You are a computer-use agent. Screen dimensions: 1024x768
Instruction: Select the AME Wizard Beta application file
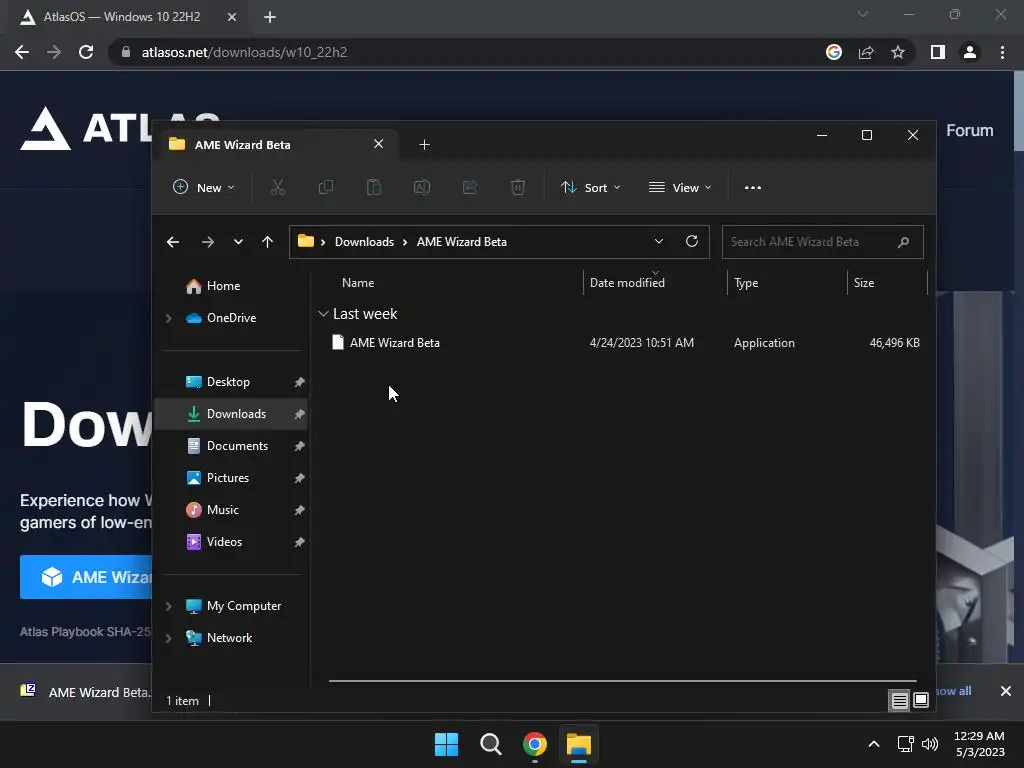pyautogui.click(x=626, y=343)
